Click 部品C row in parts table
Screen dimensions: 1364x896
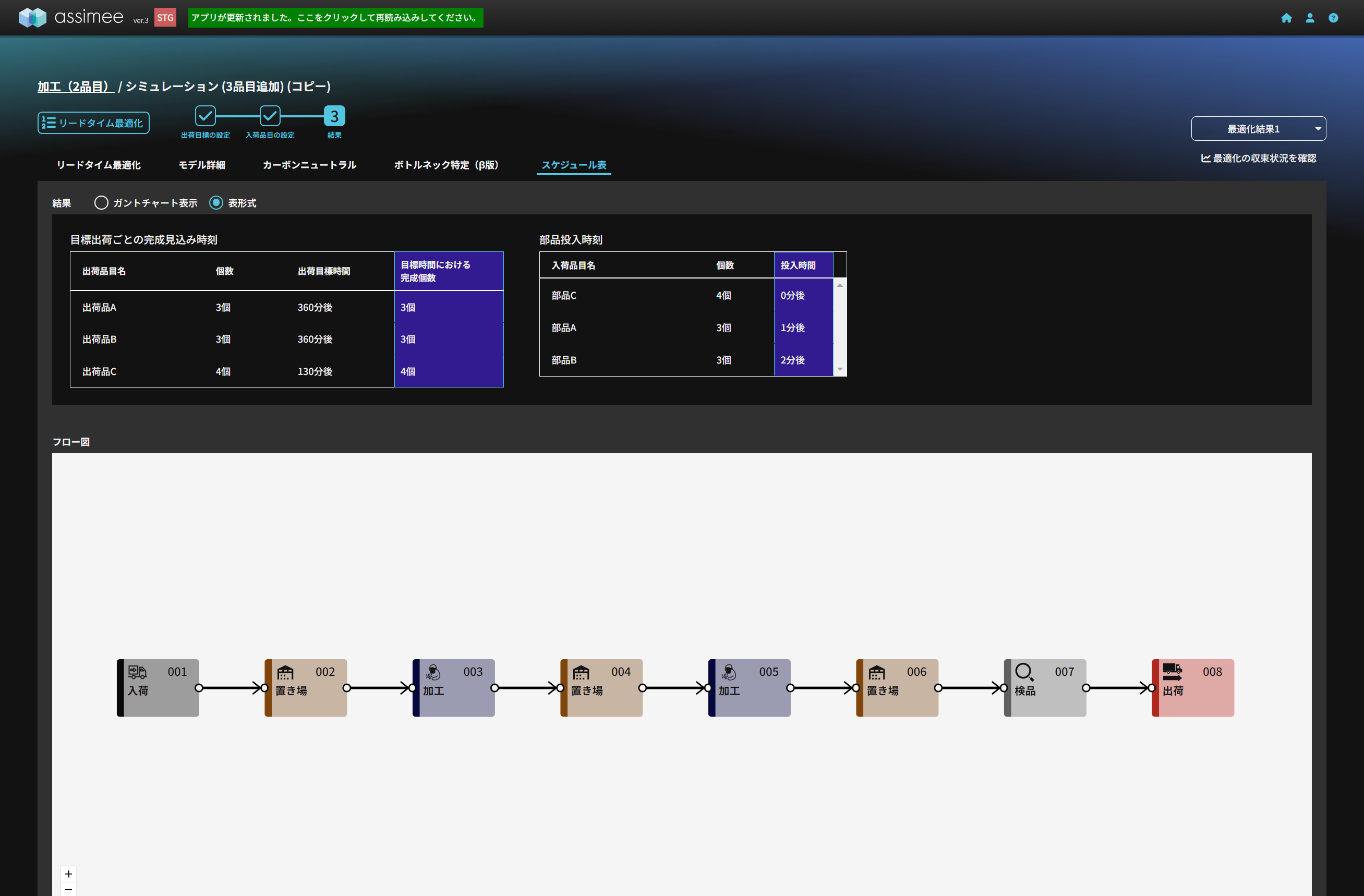click(x=686, y=296)
